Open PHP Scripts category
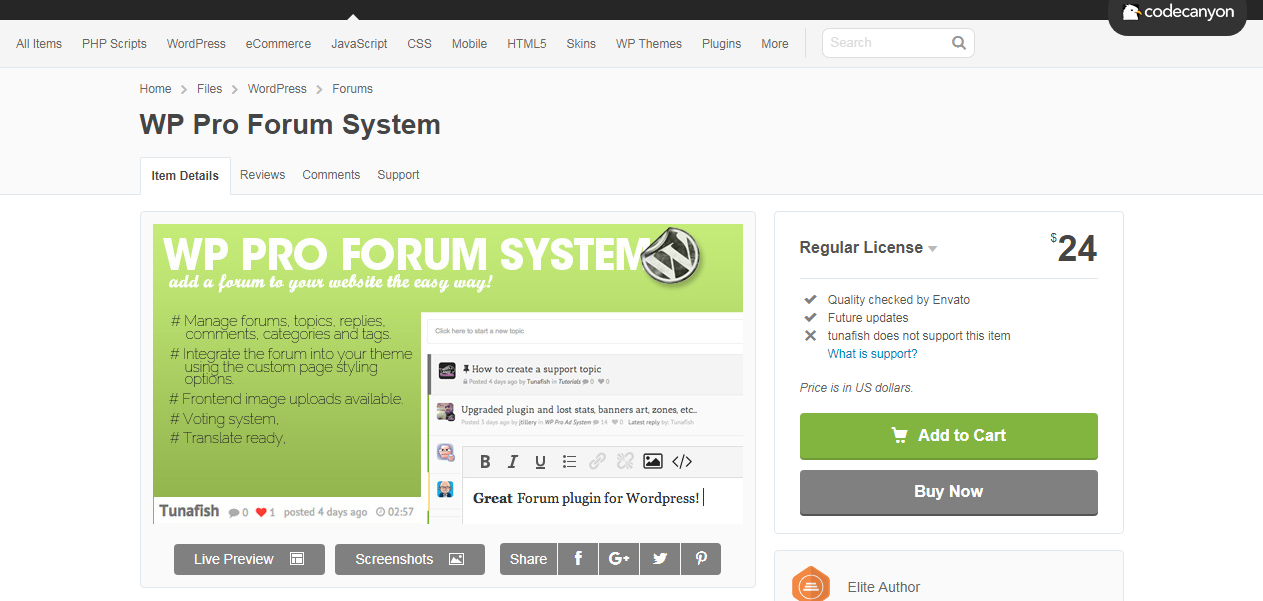This screenshot has width=1263, height=601. tap(114, 44)
